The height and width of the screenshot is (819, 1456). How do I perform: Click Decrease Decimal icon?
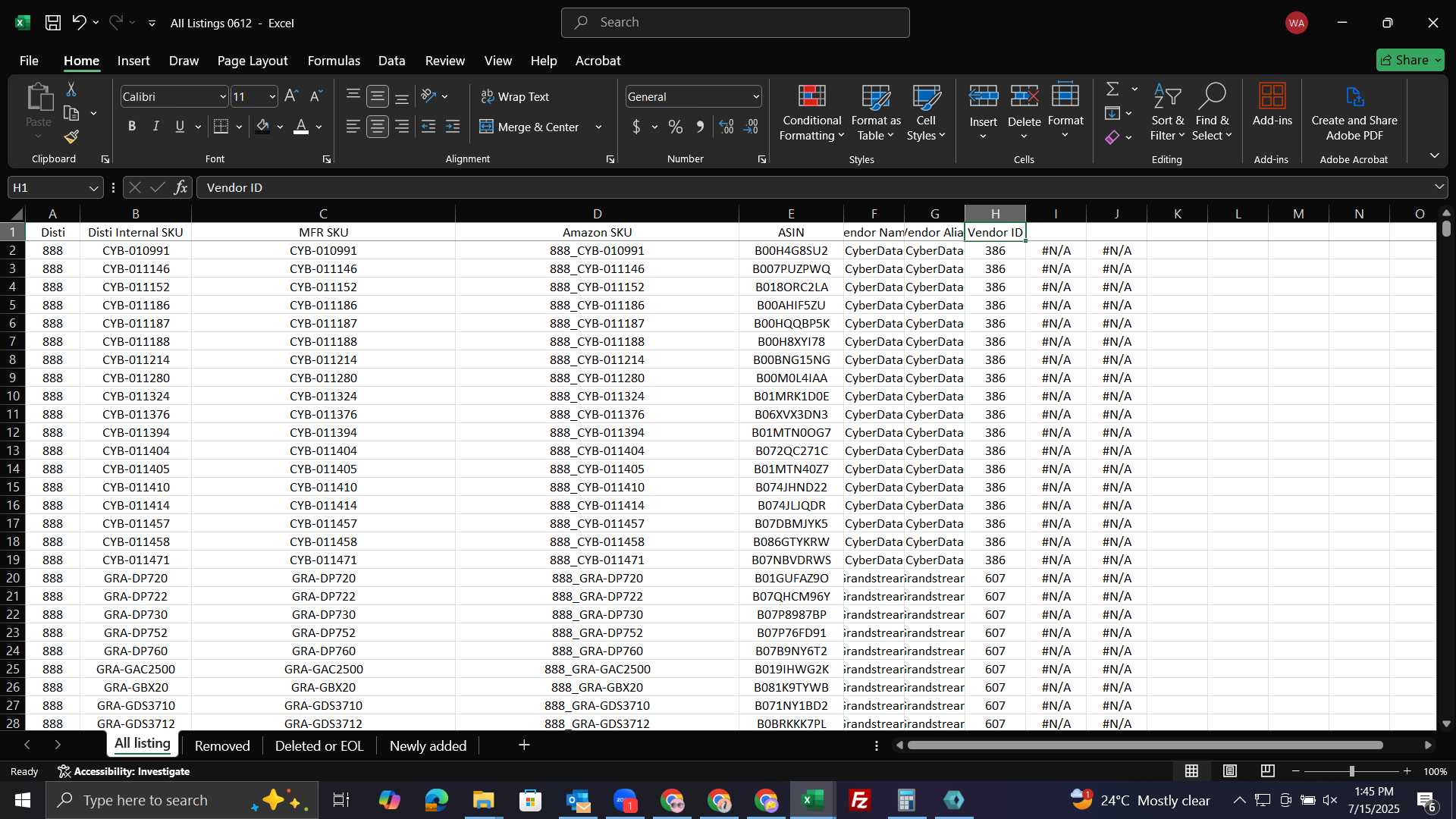(x=751, y=127)
